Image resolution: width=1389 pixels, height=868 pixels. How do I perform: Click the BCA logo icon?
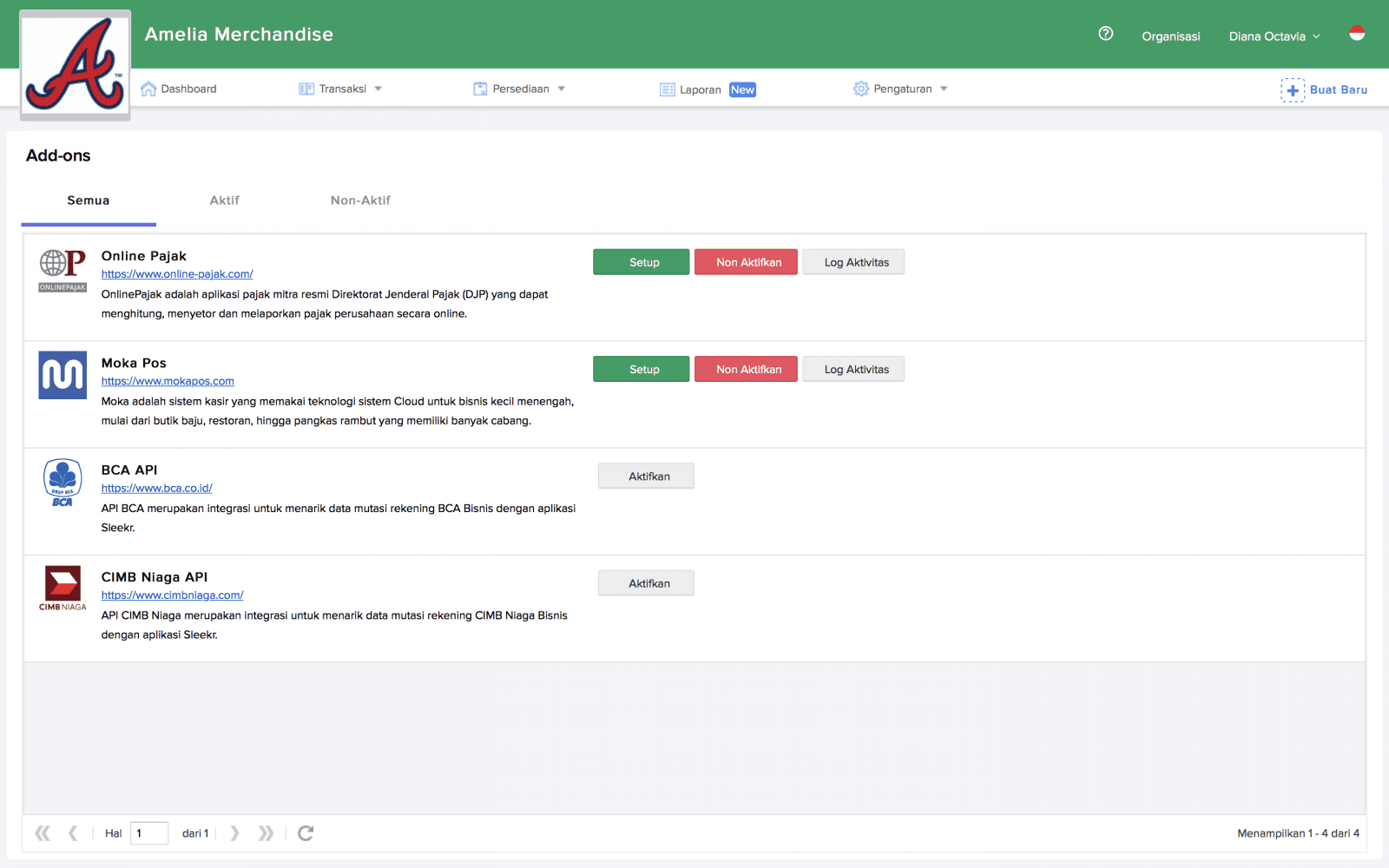(63, 483)
